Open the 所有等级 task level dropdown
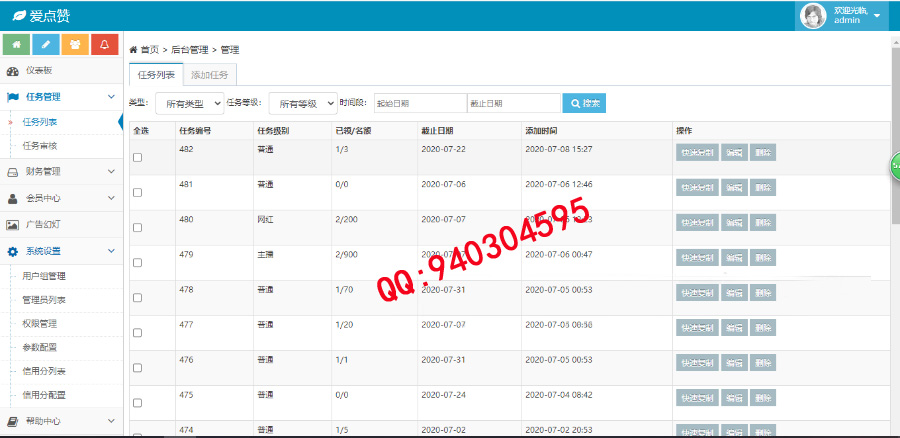This screenshot has width=900, height=438. tap(302, 103)
